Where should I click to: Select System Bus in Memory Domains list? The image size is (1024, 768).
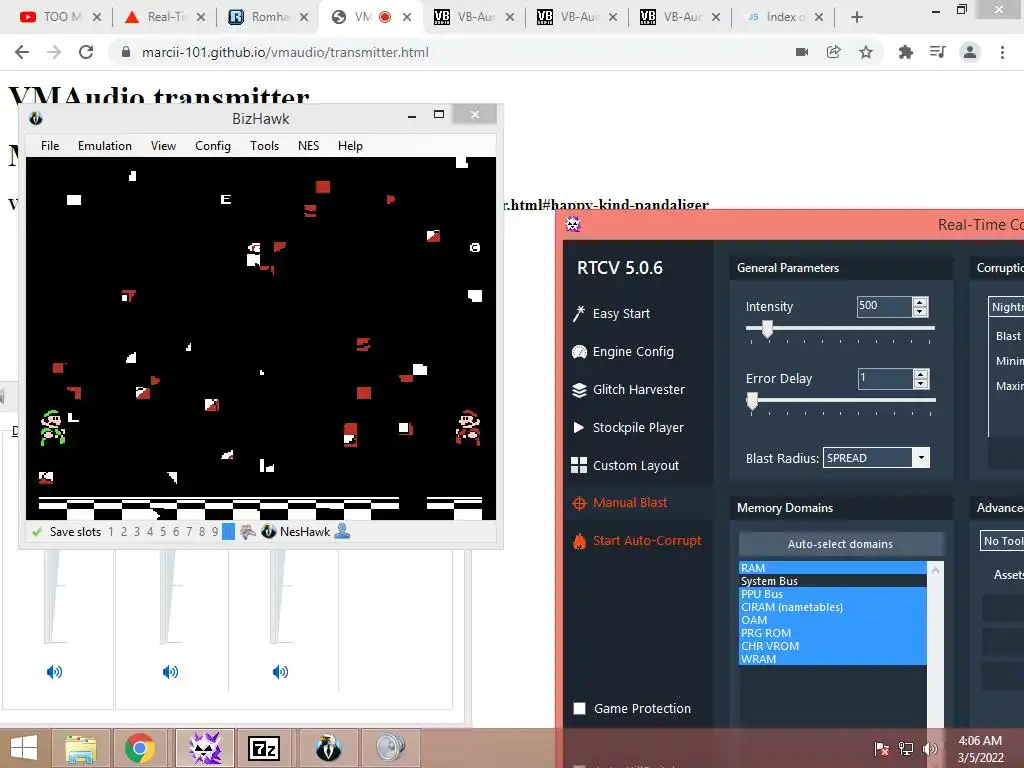833,581
